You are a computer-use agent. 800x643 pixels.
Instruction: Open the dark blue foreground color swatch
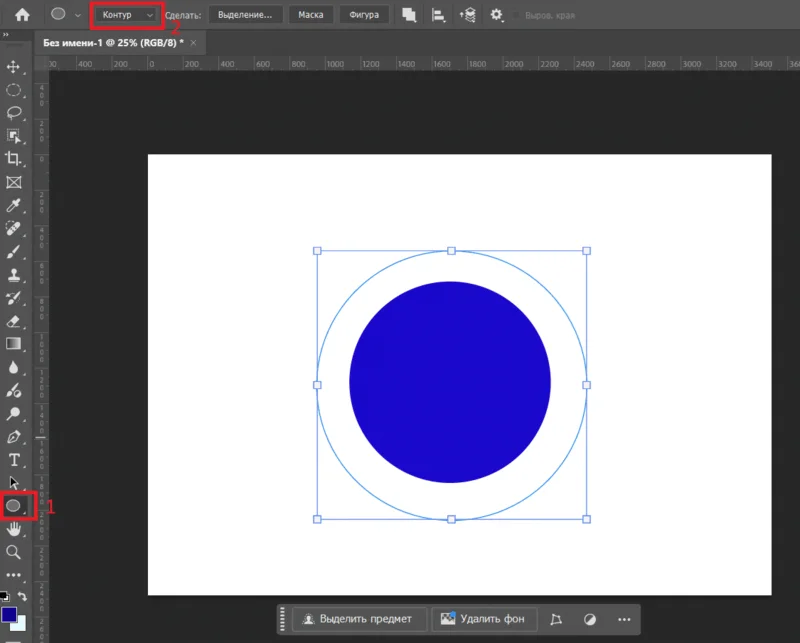(x=9, y=613)
